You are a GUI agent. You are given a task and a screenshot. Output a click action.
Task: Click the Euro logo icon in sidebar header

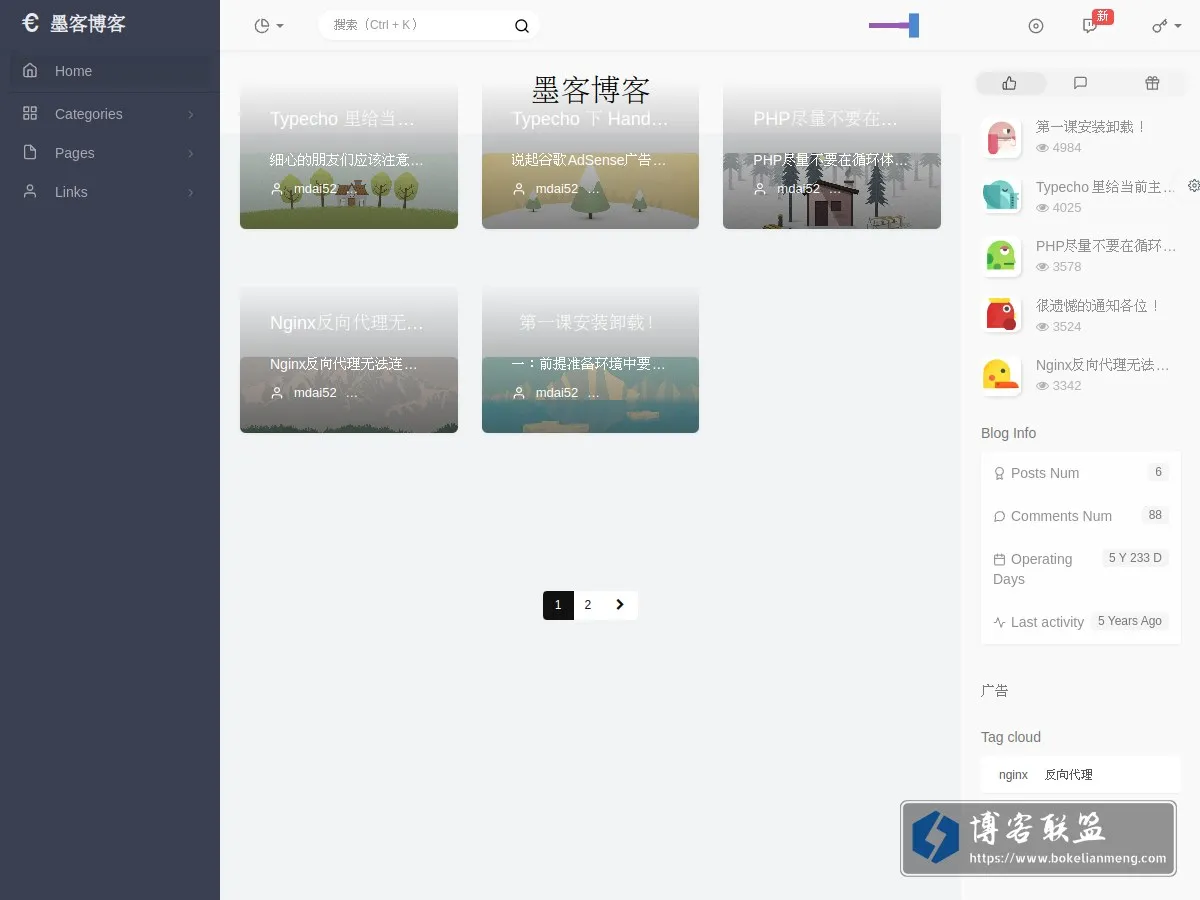[30, 23]
